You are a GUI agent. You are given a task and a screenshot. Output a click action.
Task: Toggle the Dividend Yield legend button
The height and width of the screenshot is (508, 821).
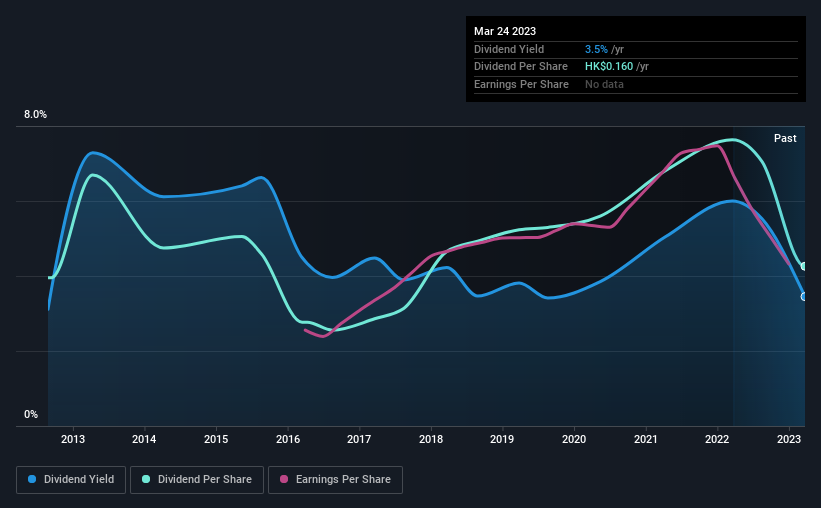coord(71,480)
